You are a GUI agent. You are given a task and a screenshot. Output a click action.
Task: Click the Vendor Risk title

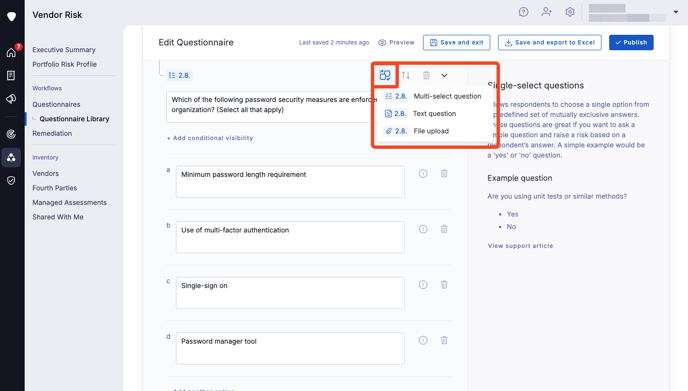(x=57, y=15)
